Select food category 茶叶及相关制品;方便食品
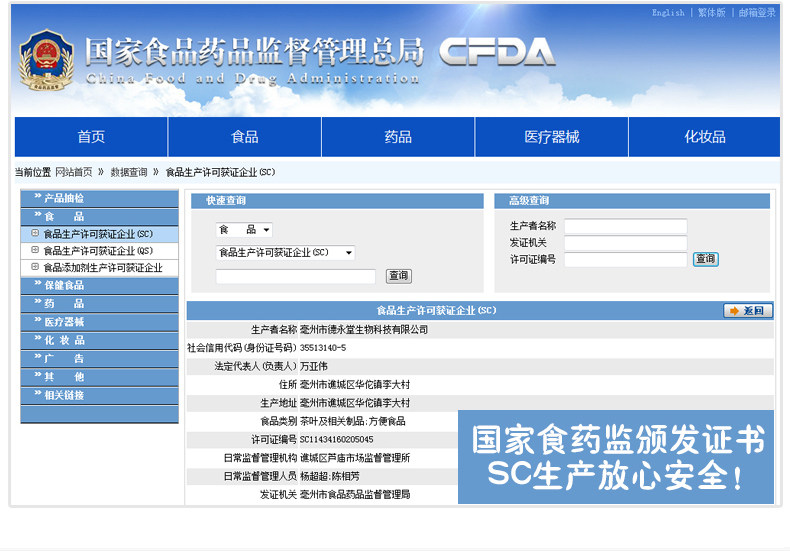Screen dimensions: 790x551 click(x=353, y=422)
